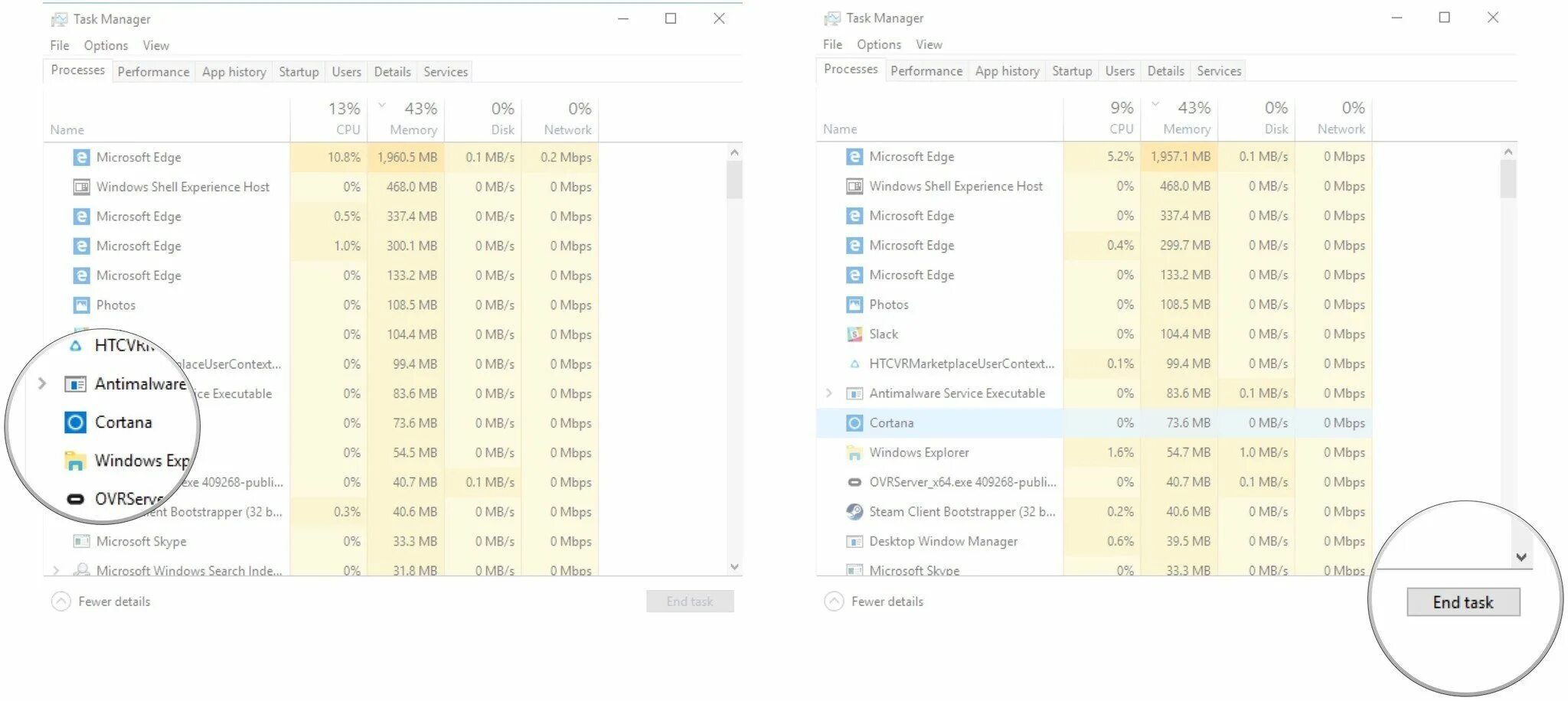
Task: Open Startup tab in left window
Action: (x=299, y=72)
